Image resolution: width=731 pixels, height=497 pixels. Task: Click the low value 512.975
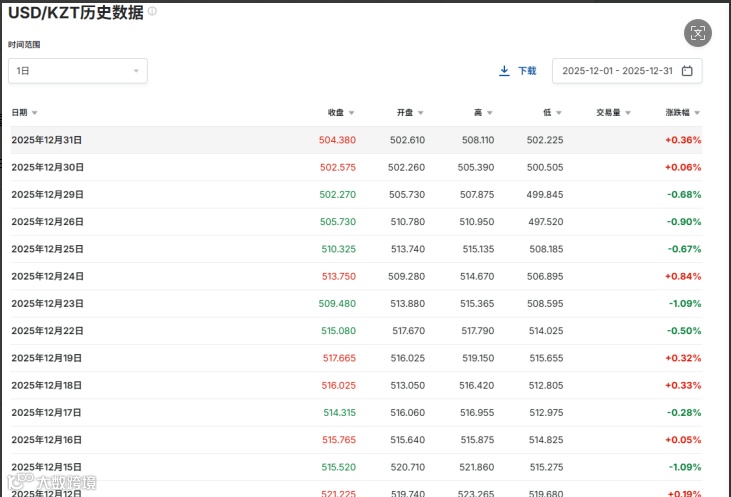[x=546, y=413]
